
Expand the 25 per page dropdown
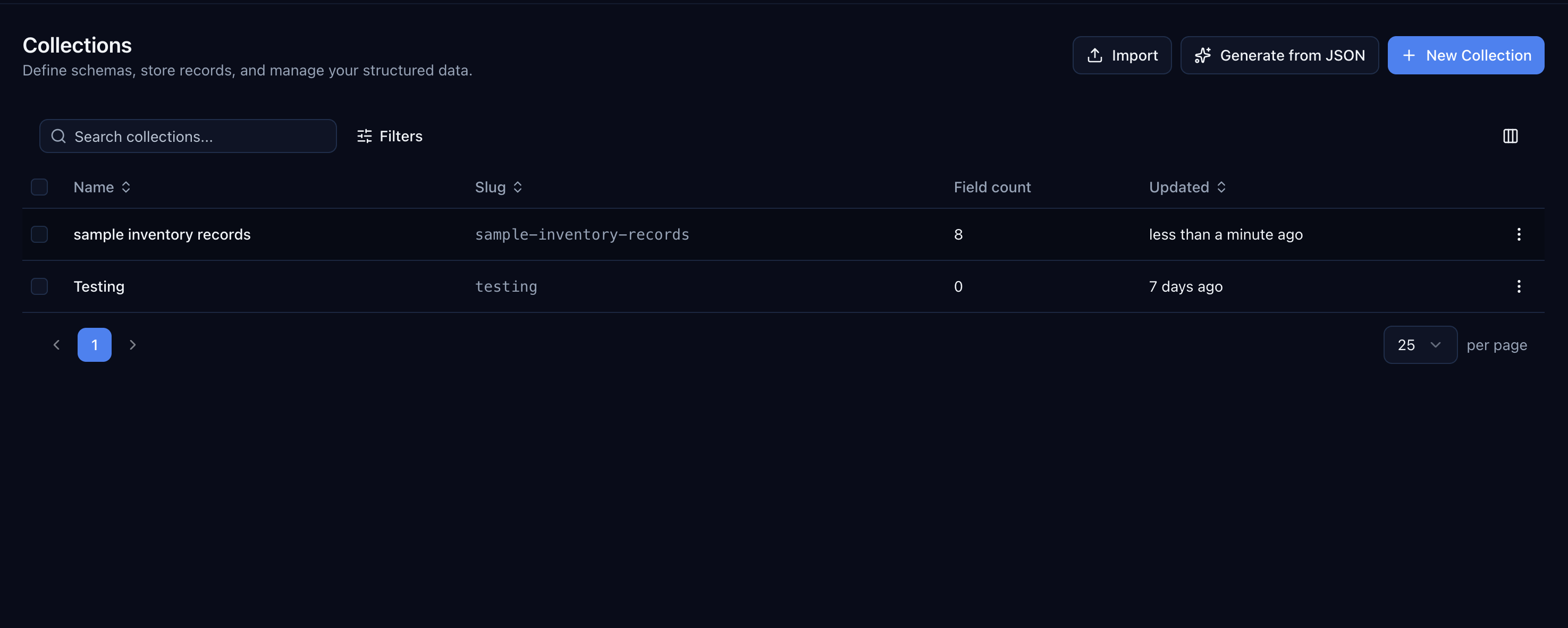[1420, 344]
